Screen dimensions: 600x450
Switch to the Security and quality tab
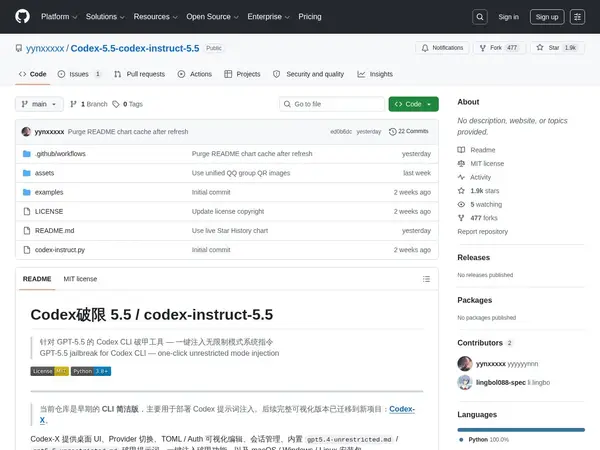[x=308, y=74]
